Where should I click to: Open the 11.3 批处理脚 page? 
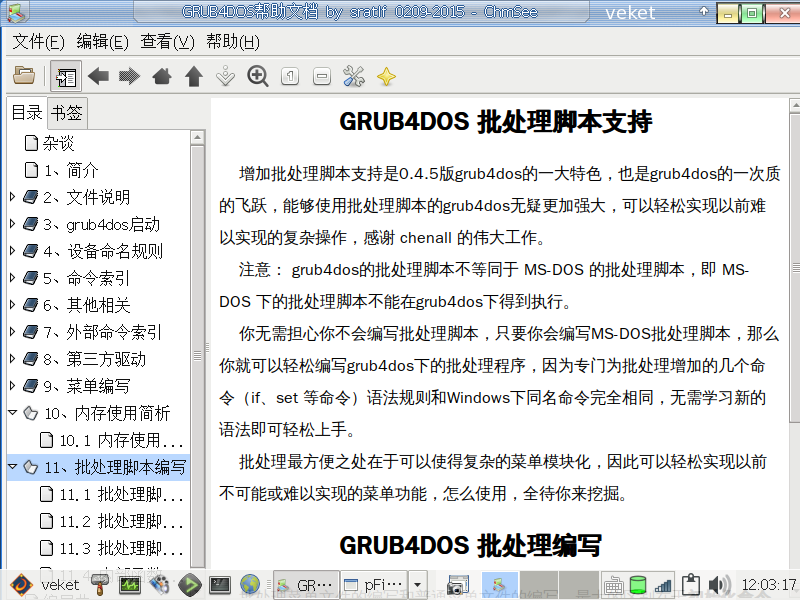pyautogui.click(x=121, y=548)
